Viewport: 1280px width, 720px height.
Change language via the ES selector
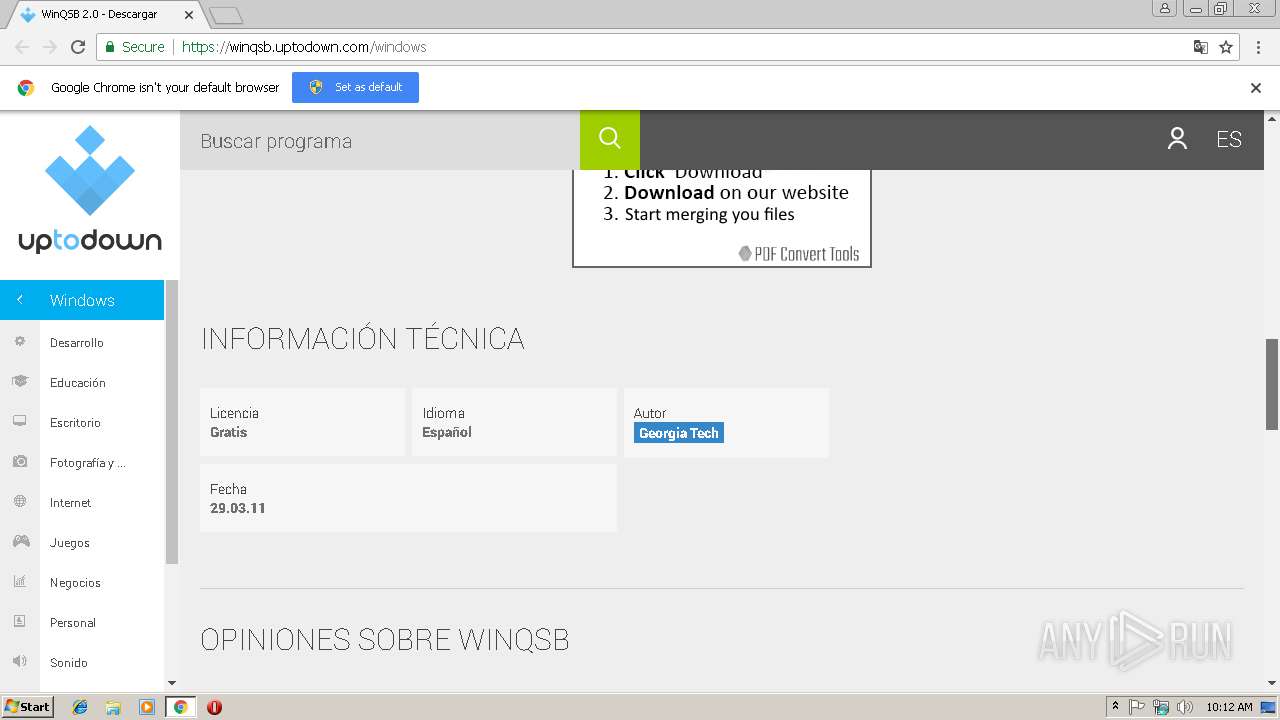1229,140
